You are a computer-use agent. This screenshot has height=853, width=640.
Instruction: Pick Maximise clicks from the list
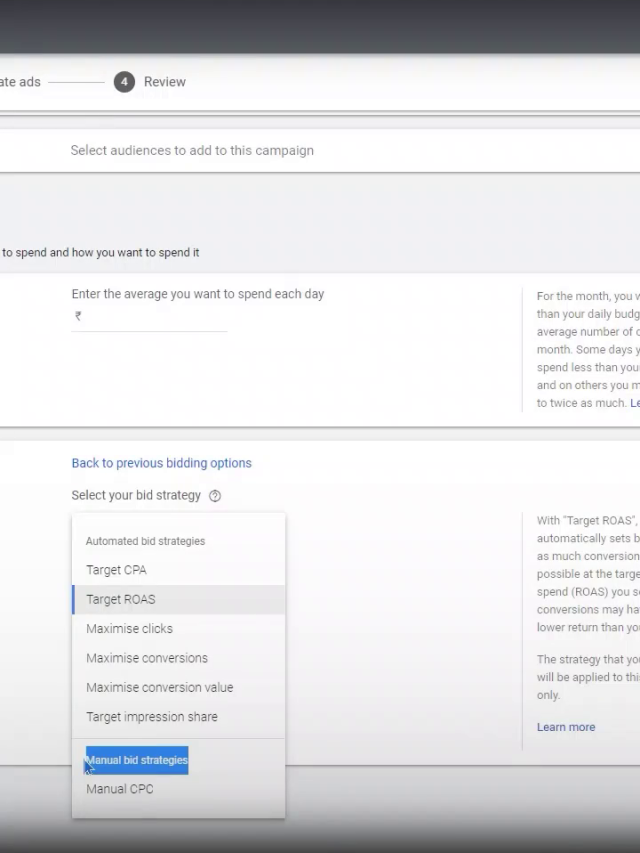coord(129,629)
